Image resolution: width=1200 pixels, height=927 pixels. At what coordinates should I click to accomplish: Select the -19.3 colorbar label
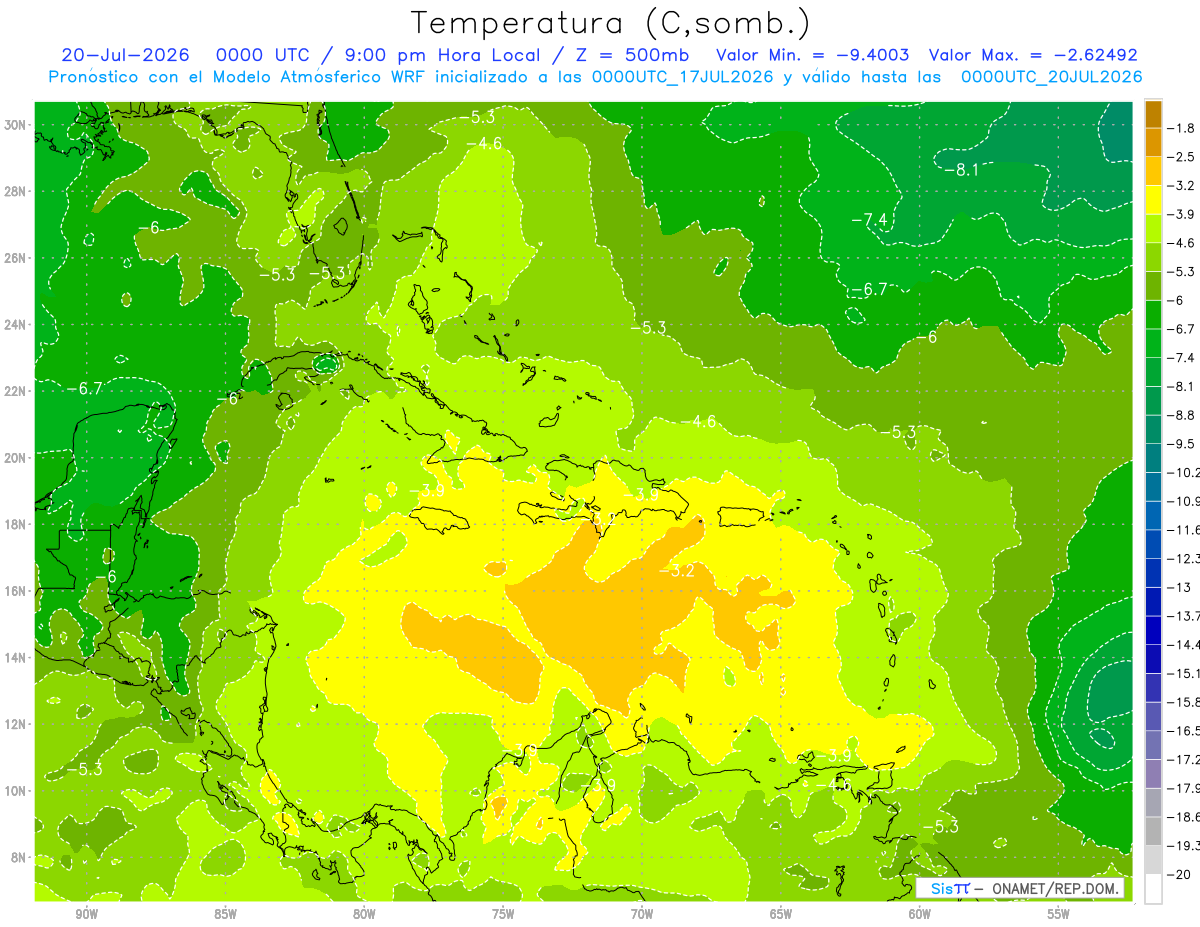1184,846
